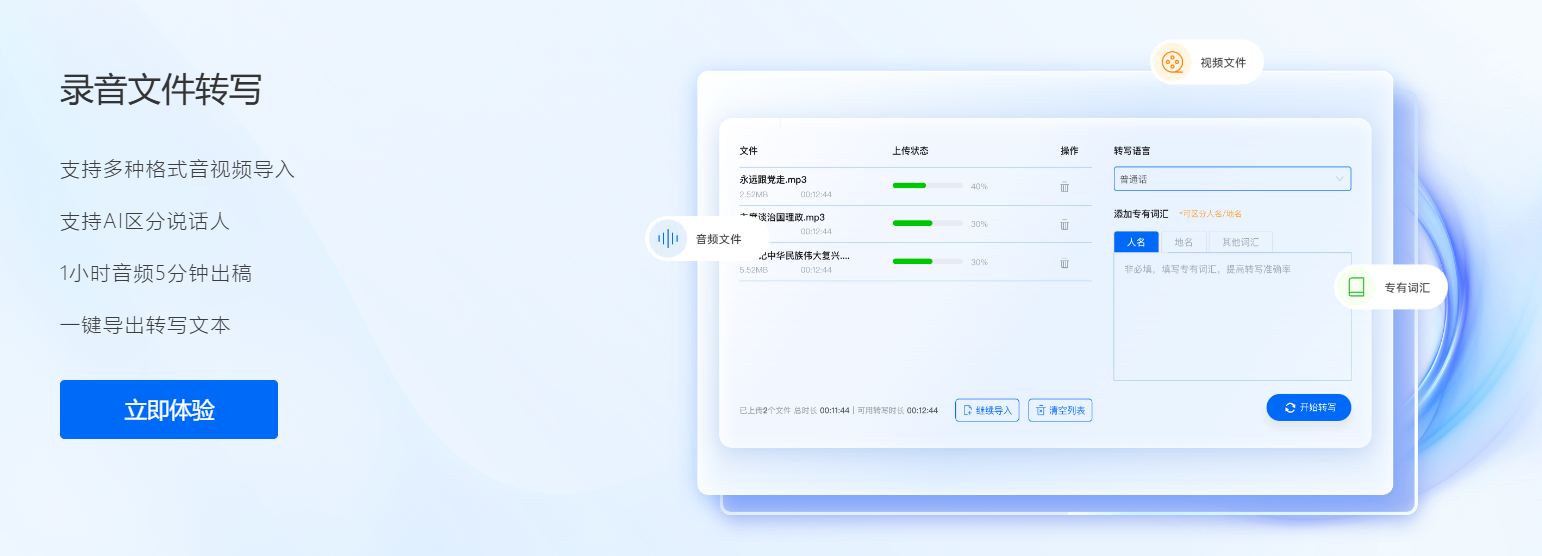This screenshot has width=1542, height=556.
Task: Click the 录音文件转写 heading
Action: (161, 90)
